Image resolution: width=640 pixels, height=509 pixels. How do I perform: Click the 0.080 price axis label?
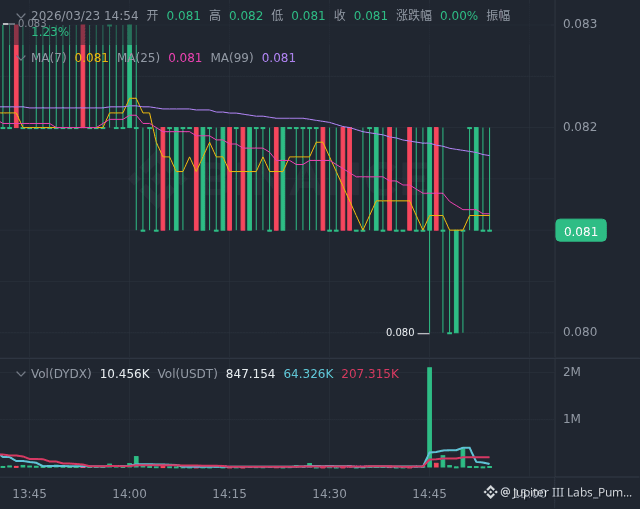click(580, 331)
